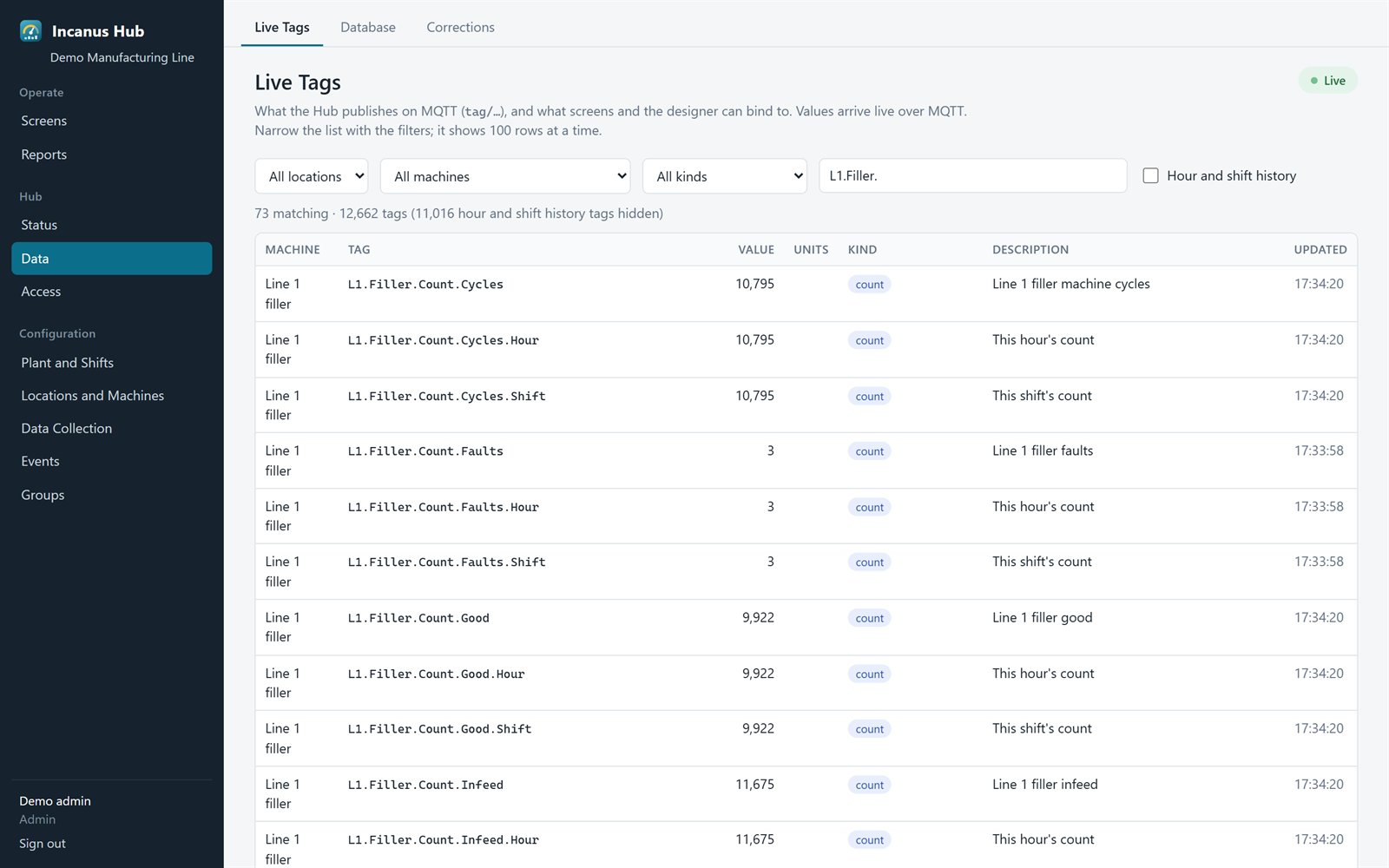Click the VALUE column header

[756, 249]
